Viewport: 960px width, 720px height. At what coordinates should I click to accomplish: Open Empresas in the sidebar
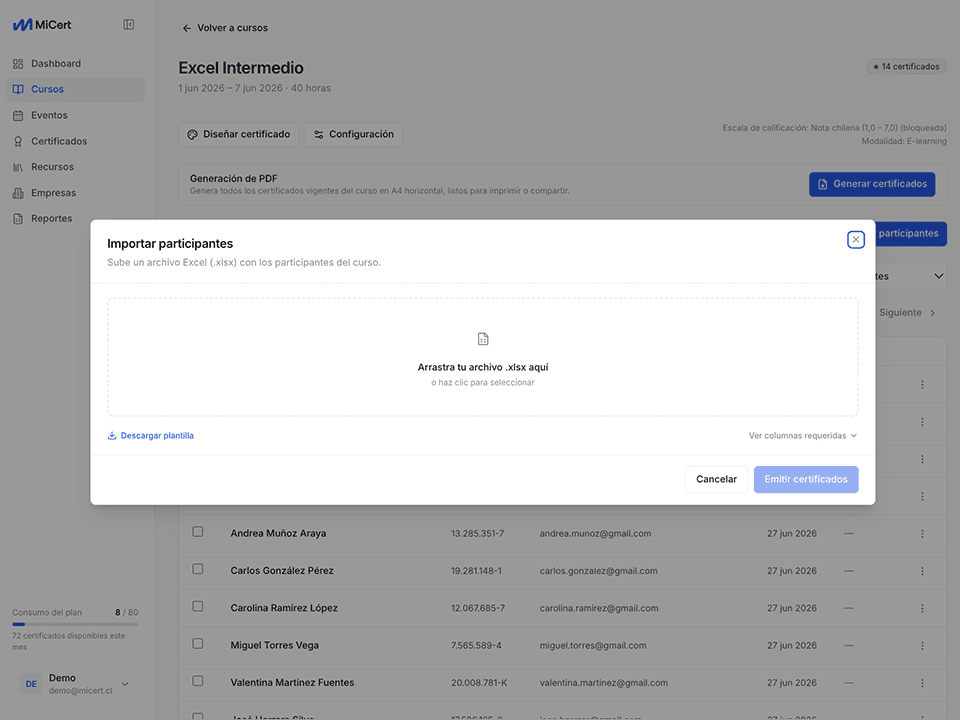click(75, 193)
